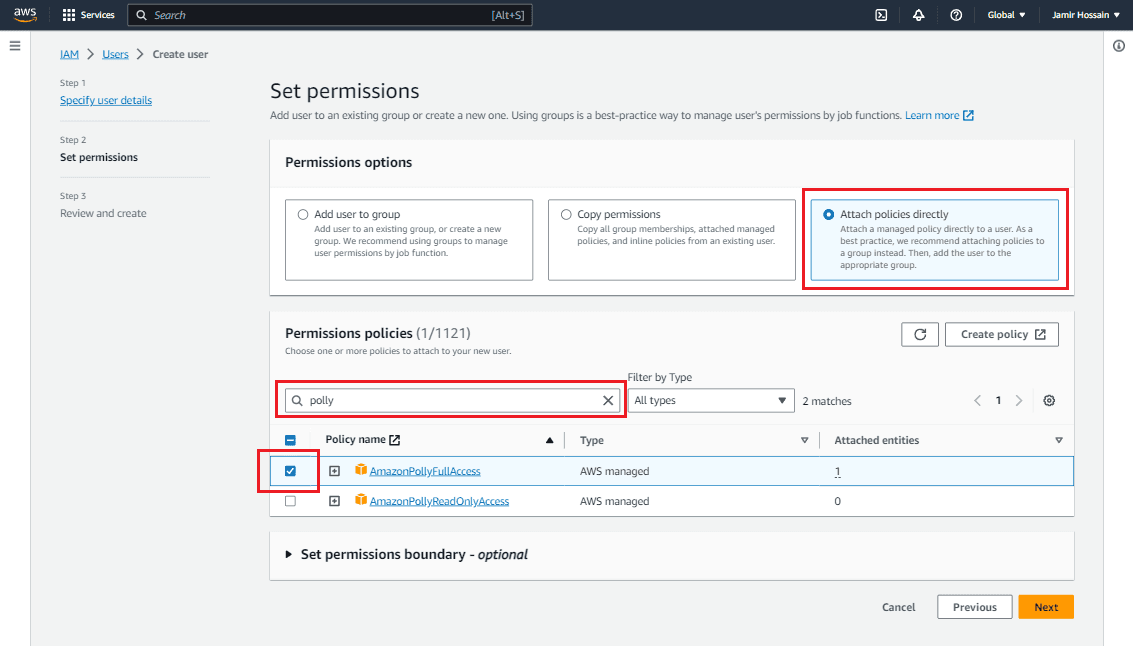Expand AmazonPollyReadOnlyAccess policy details
This screenshot has height=646, width=1133.
334,501
